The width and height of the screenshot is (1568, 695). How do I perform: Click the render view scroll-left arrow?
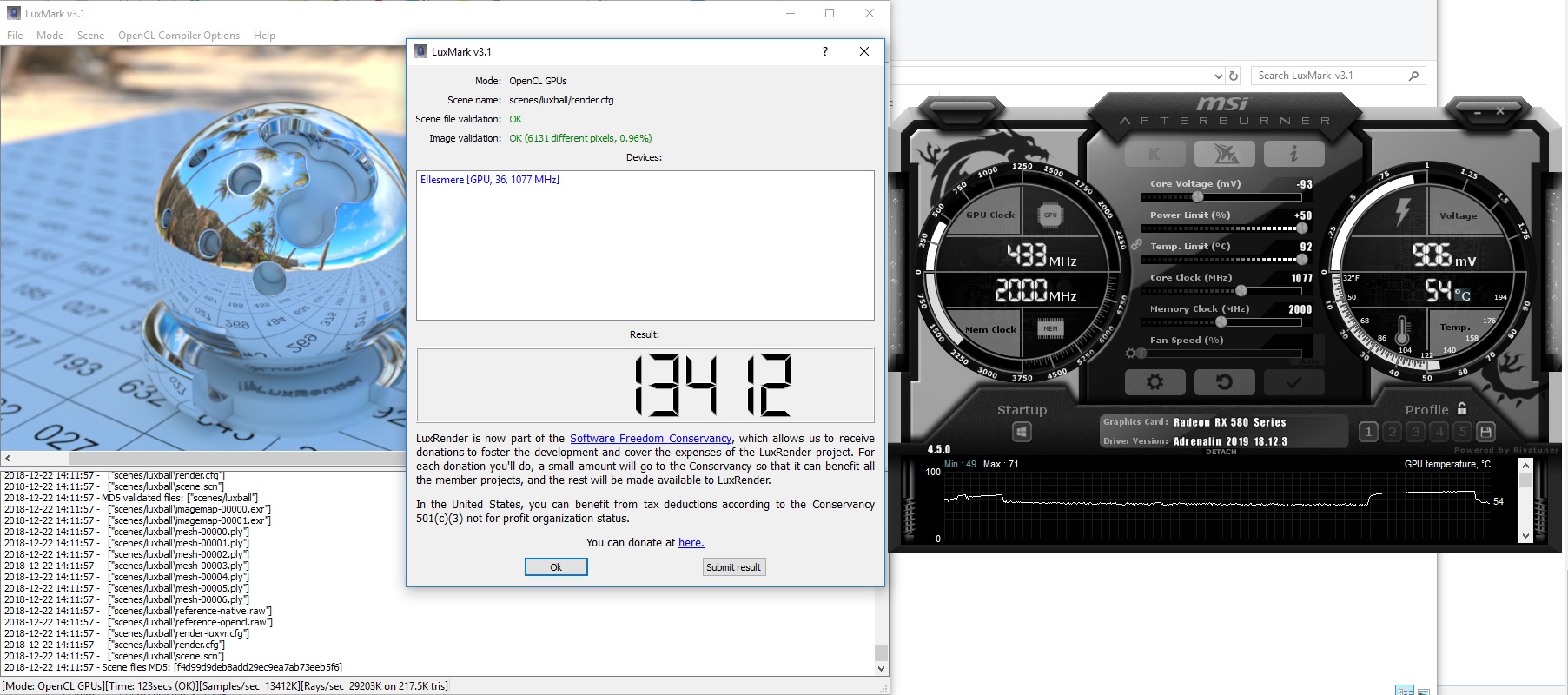coord(8,458)
